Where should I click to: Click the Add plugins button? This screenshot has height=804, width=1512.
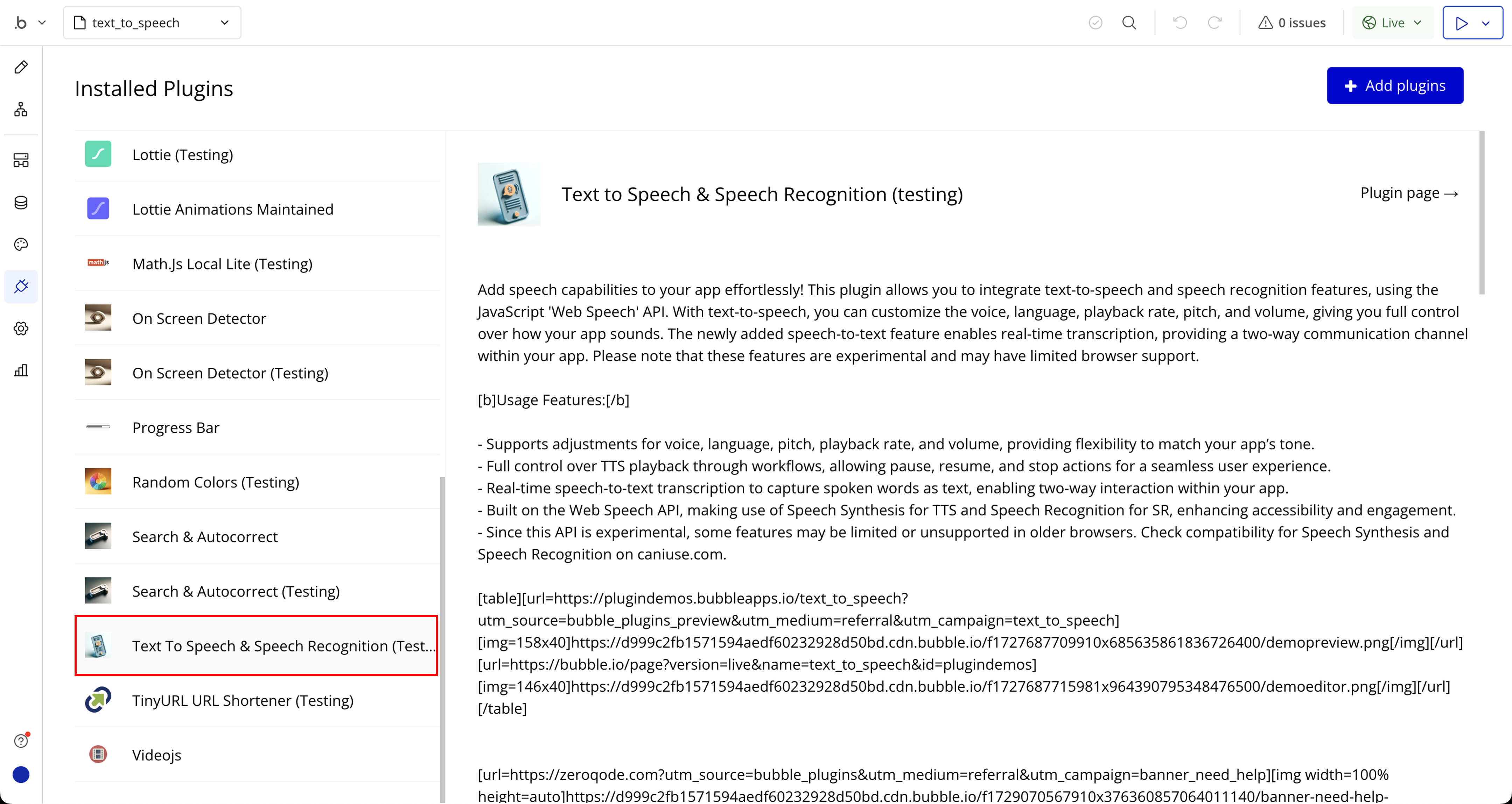pos(1395,86)
